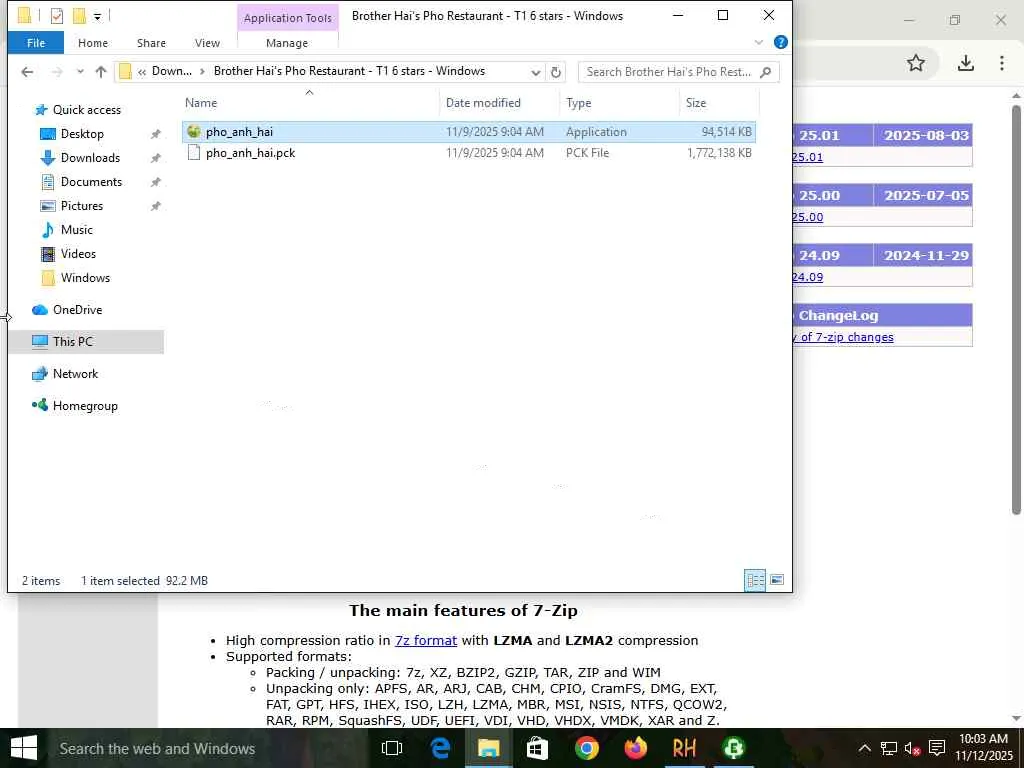Open the 24.09 download link

click(808, 277)
